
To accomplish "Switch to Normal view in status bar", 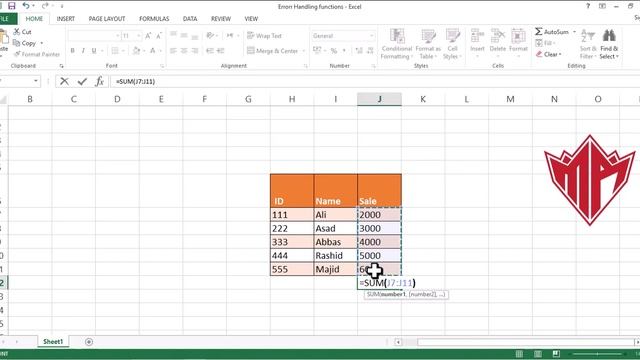I will pyautogui.click(x=519, y=354).
